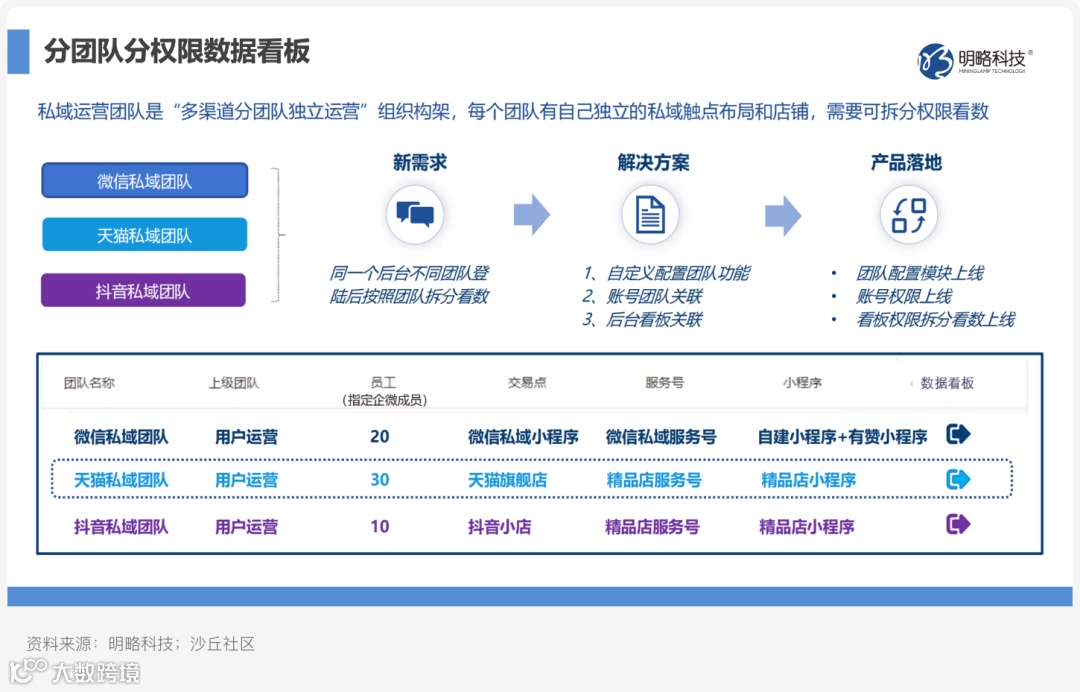Image resolution: width=1080 pixels, height=692 pixels.
Task: Click 用户运营 in the 微信私域团队 row
Action: (x=247, y=437)
